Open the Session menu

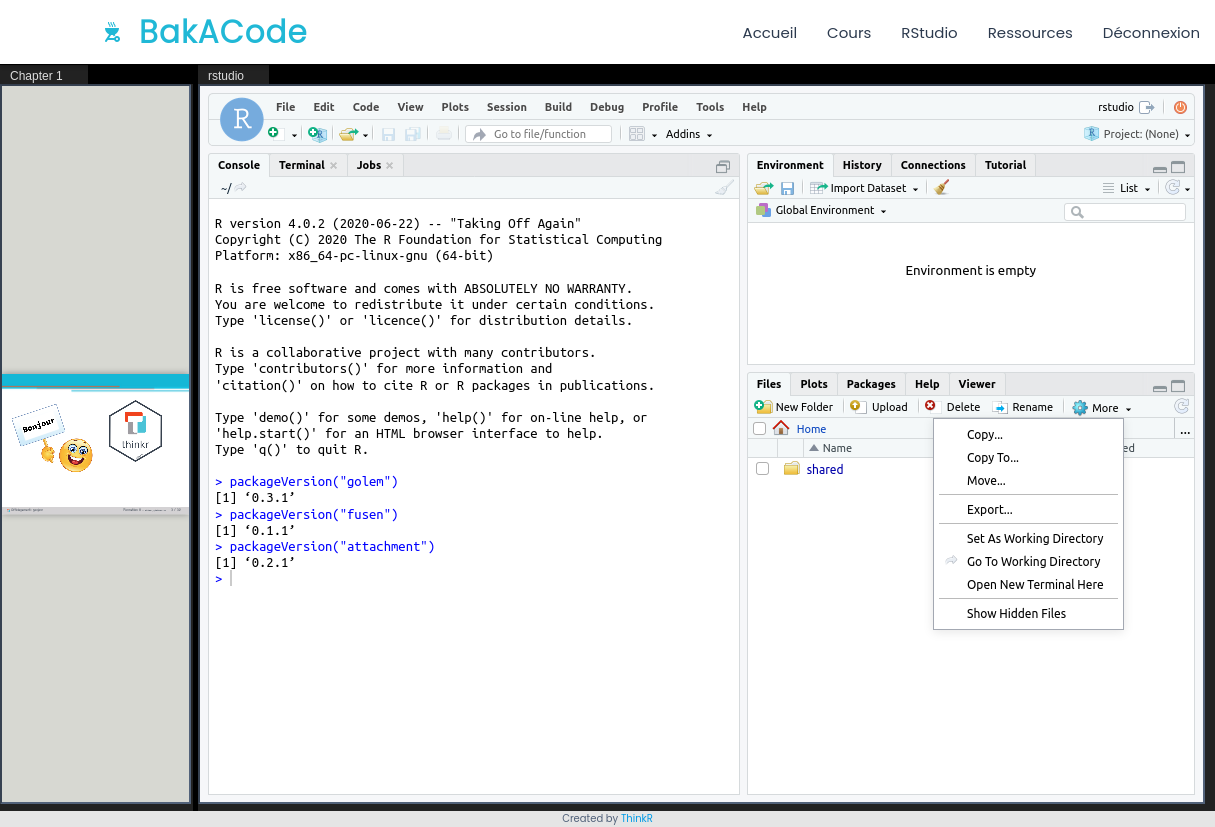point(507,107)
